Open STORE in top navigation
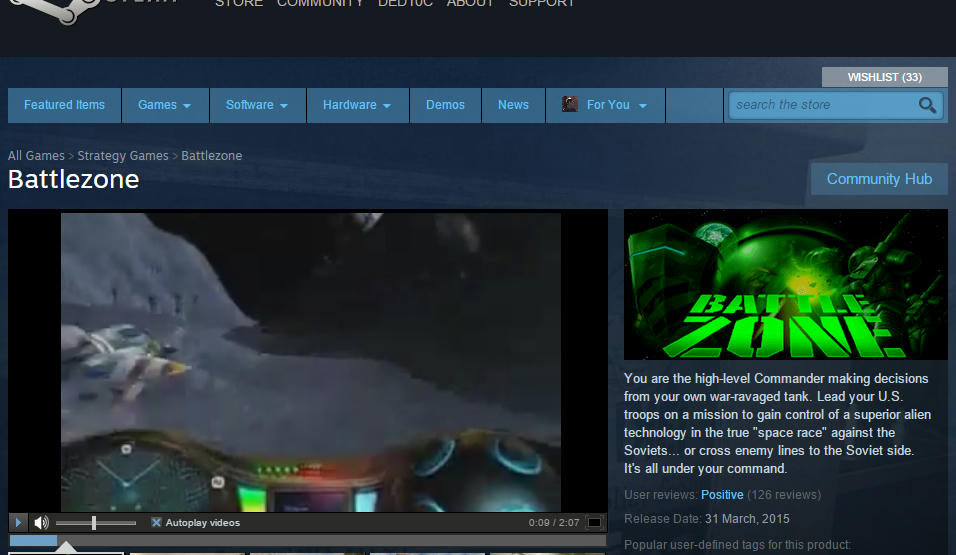 pos(239,4)
